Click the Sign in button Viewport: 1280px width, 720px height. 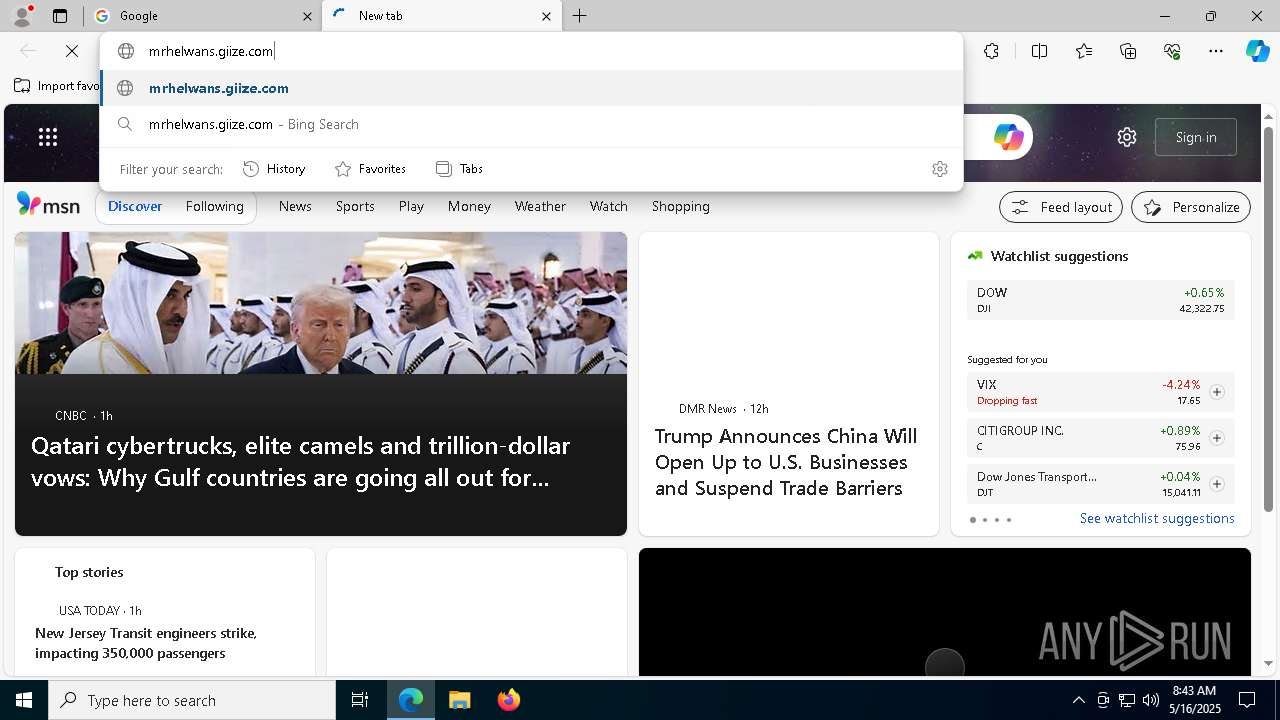[1196, 137]
